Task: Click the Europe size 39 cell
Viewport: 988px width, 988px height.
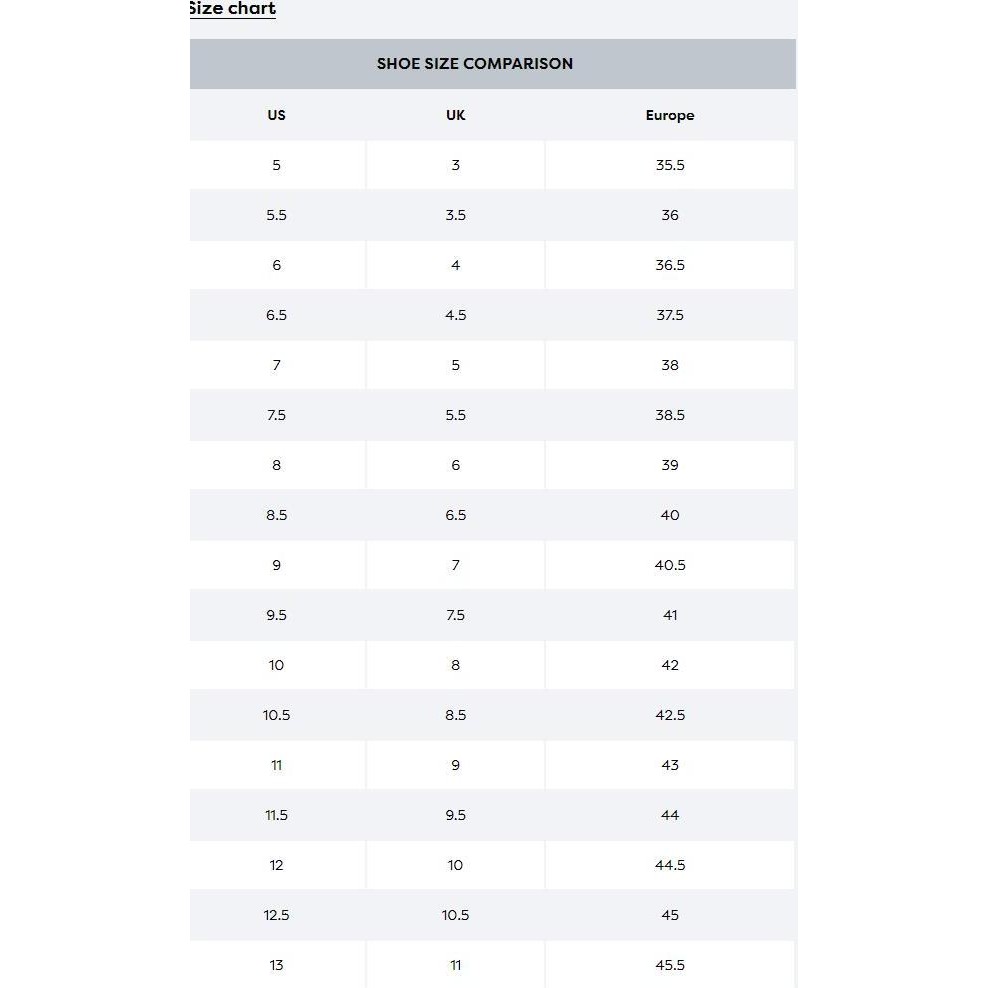Action: 670,465
